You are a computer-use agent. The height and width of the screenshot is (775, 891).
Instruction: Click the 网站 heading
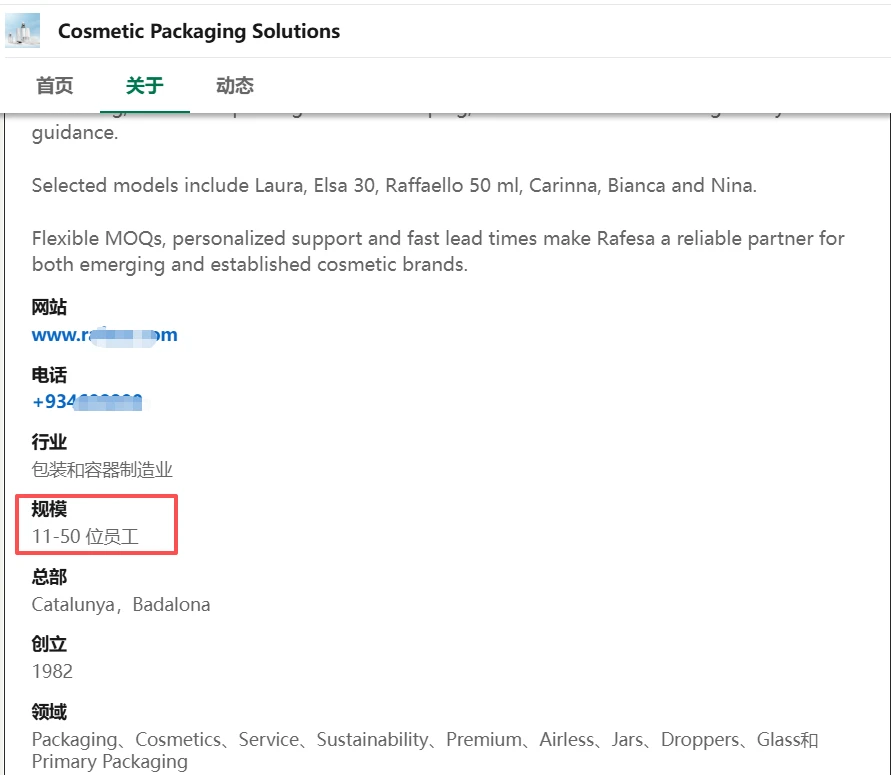click(49, 307)
